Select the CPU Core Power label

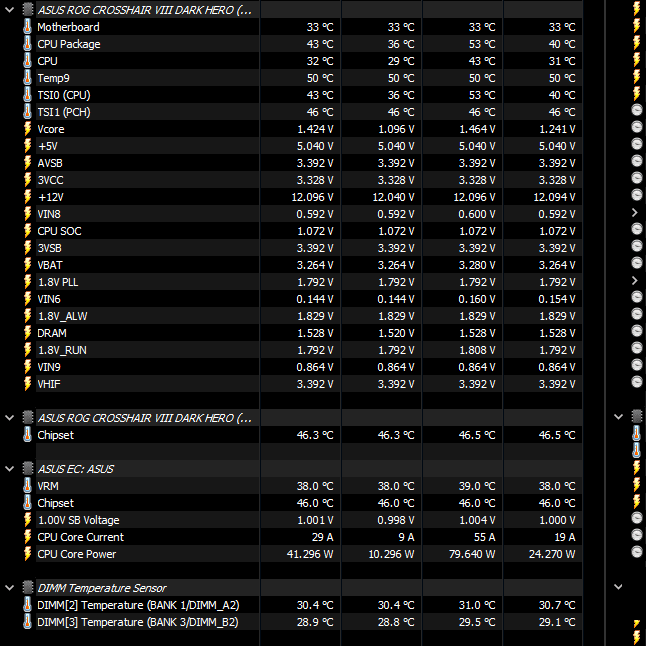77,554
